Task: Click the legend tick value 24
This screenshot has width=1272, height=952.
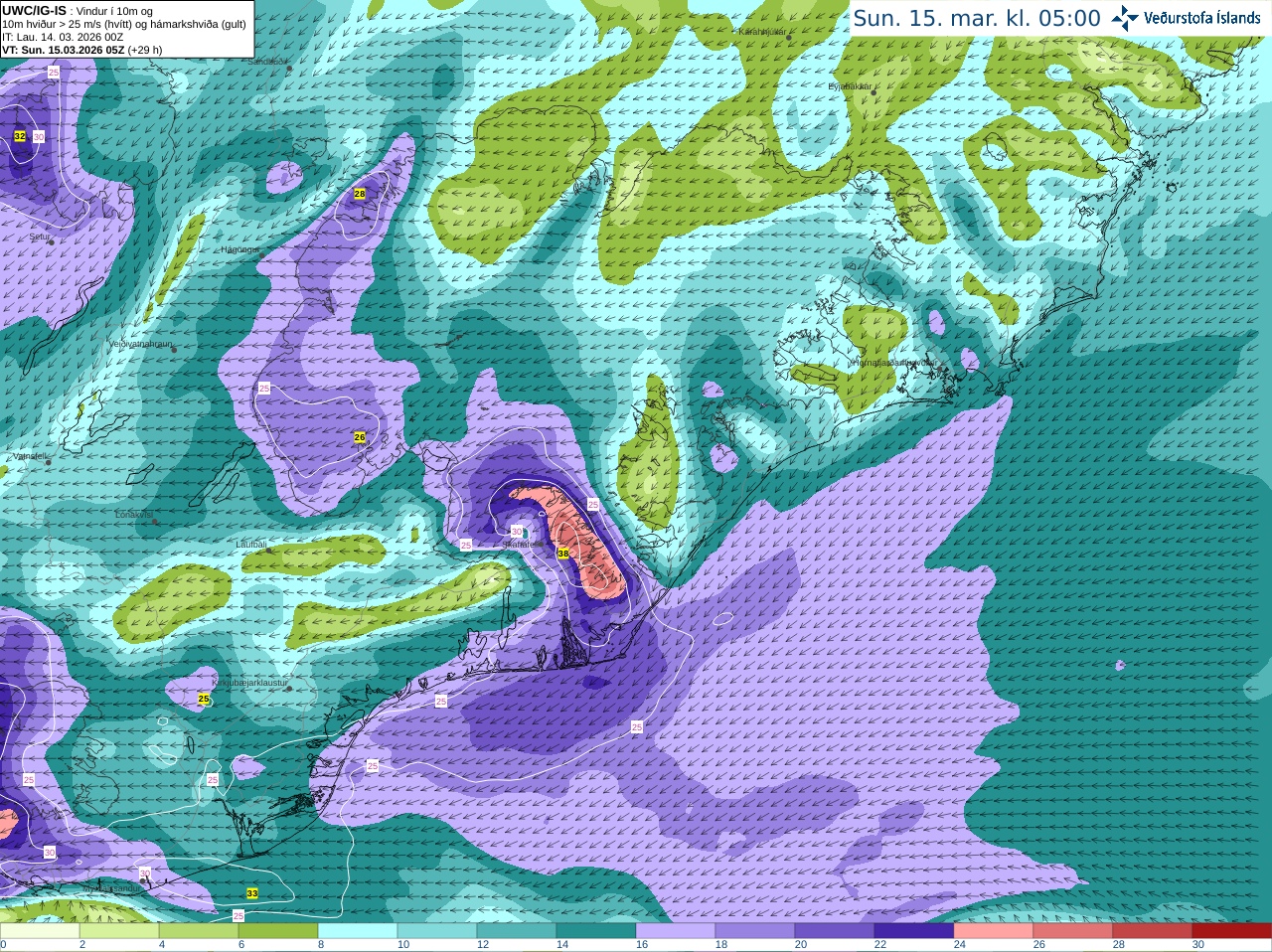Action: click(960, 945)
